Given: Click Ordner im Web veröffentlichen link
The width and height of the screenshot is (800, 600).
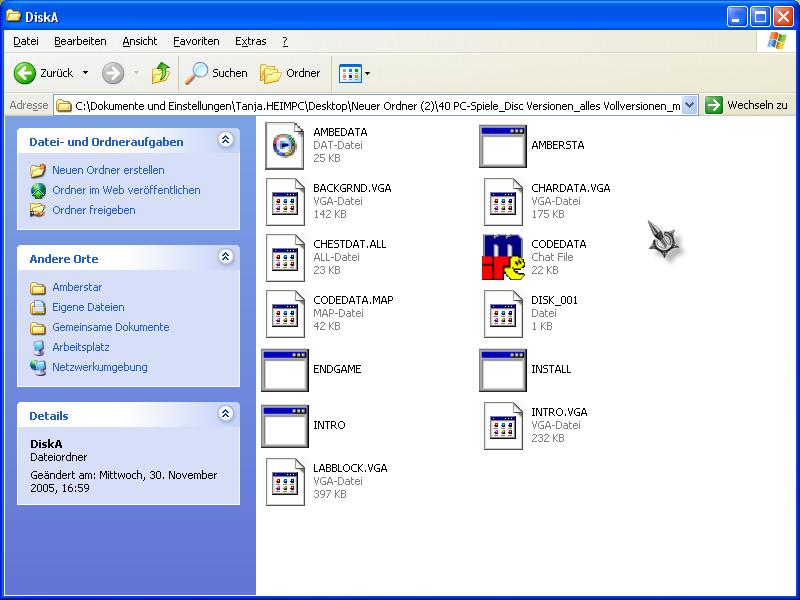Looking at the screenshot, I should tap(126, 190).
